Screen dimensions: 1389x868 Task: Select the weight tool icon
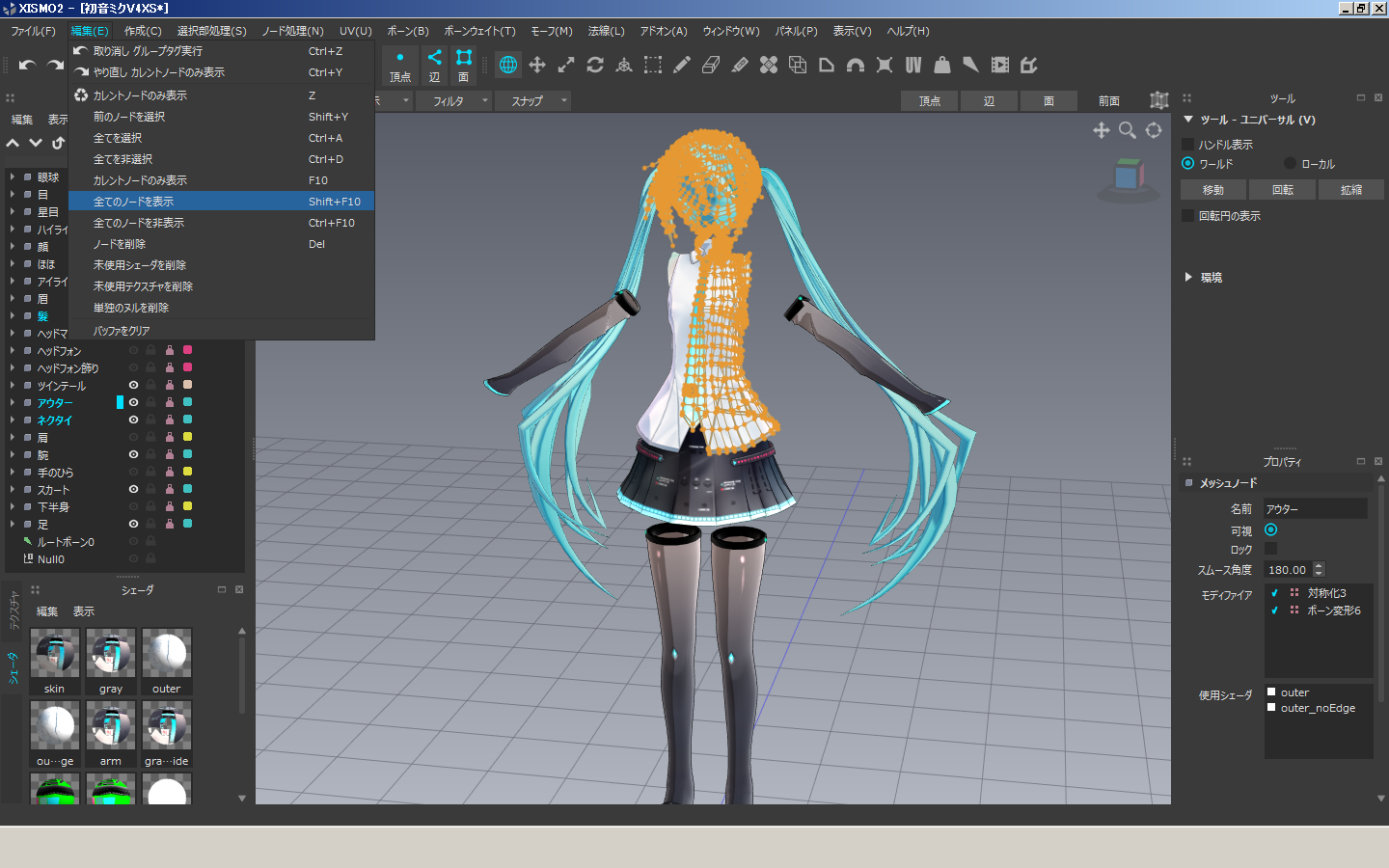click(x=942, y=65)
